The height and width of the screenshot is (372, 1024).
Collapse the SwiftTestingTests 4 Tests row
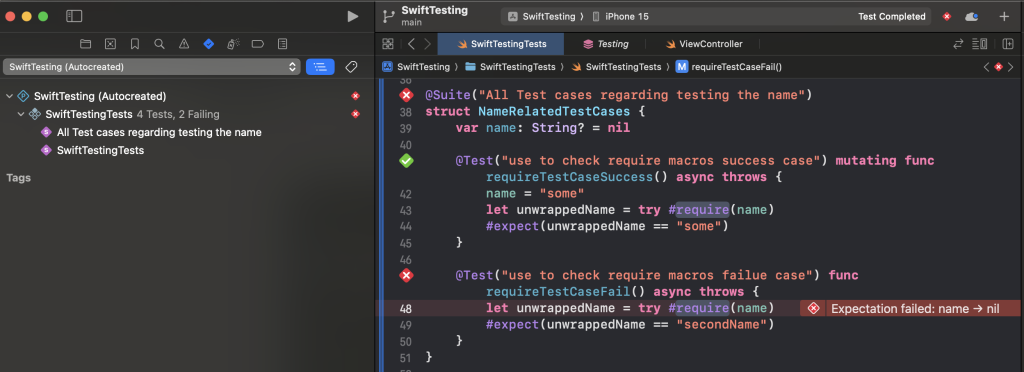tap(21, 114)
